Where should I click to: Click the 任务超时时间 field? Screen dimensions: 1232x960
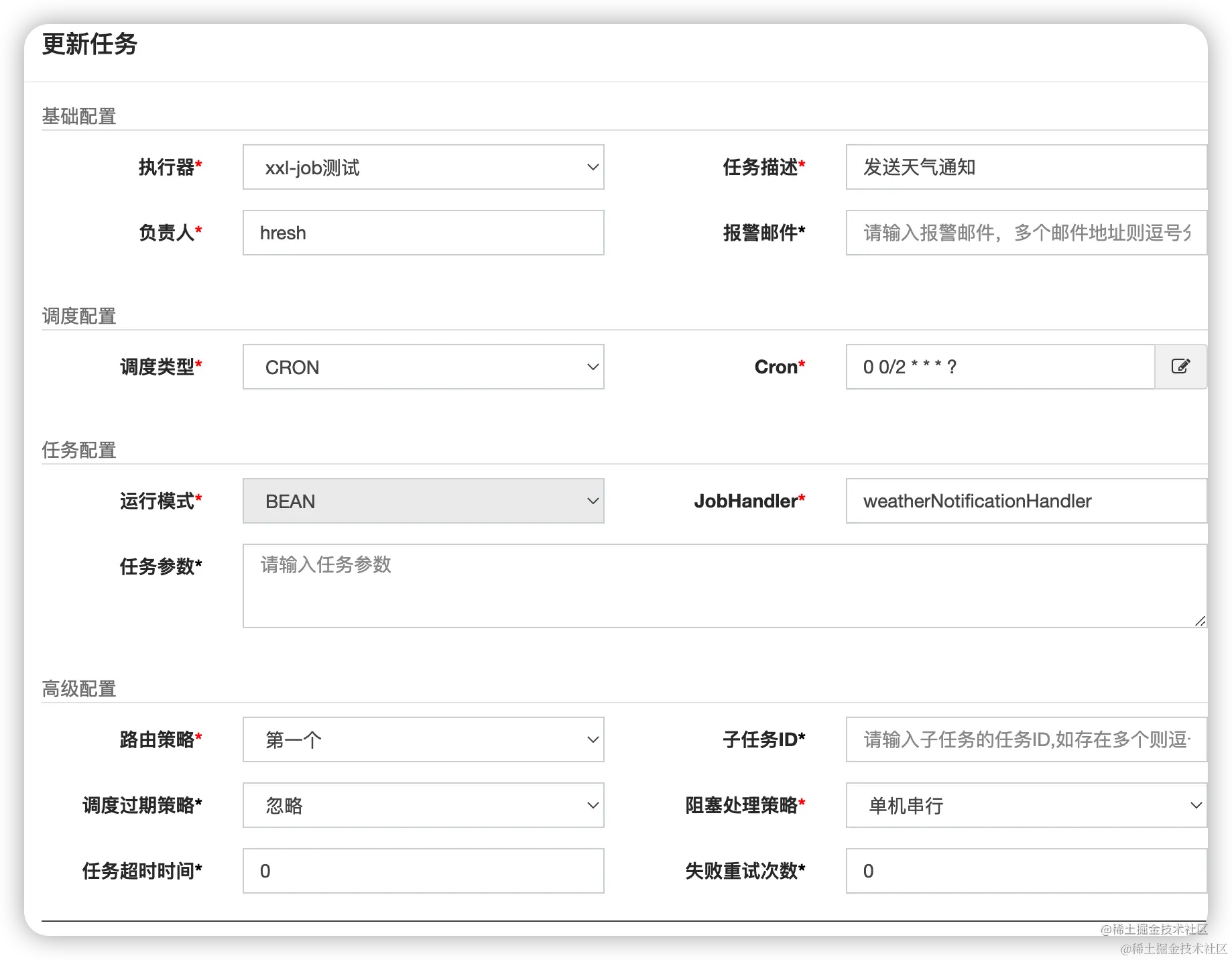click(423, 871)
